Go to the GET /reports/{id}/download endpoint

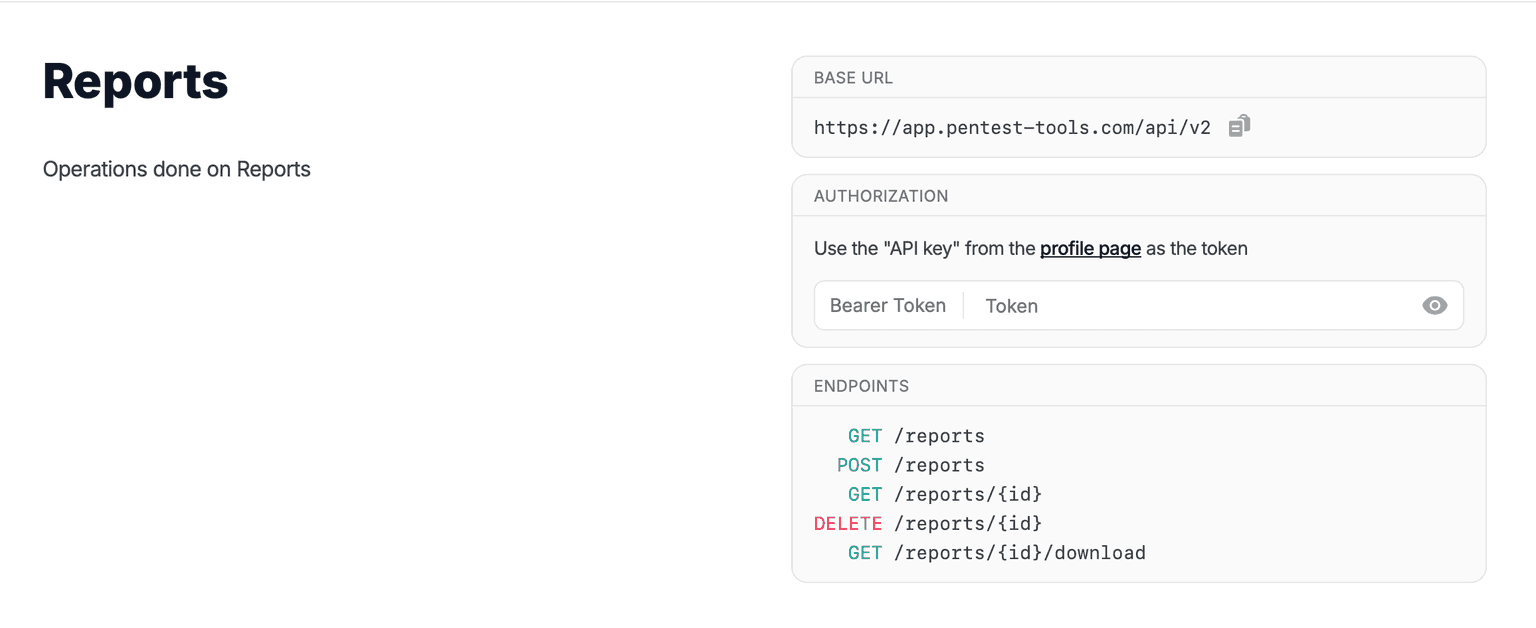[1019, 553]
